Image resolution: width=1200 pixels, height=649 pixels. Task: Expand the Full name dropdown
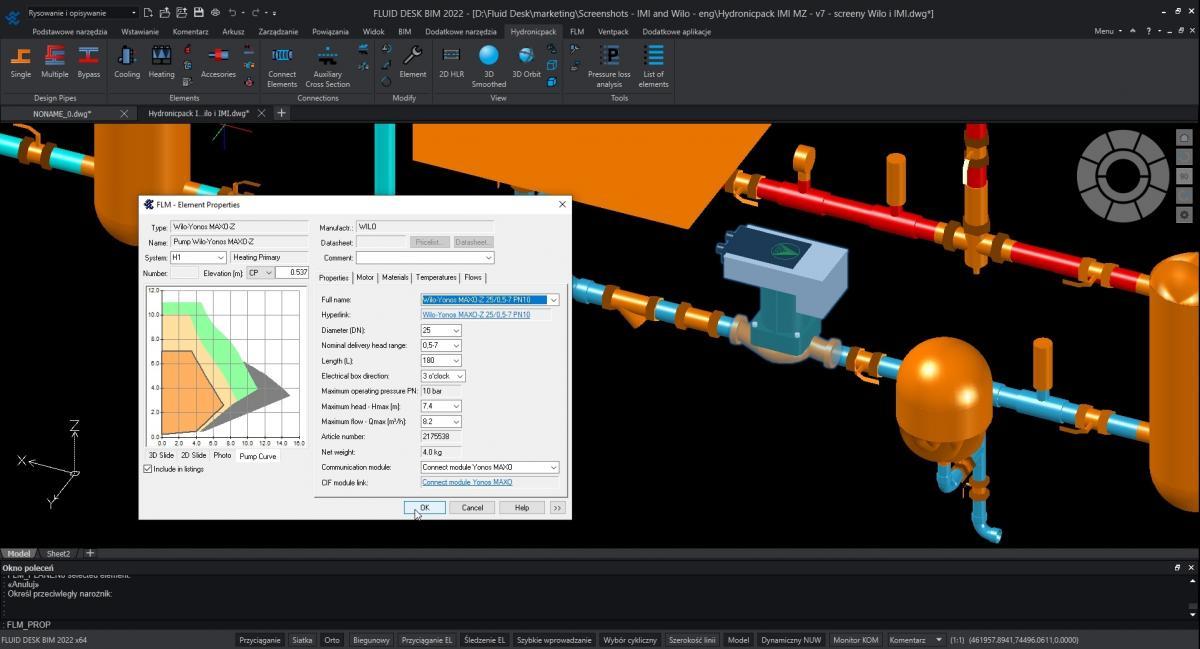tap(553, 300)
